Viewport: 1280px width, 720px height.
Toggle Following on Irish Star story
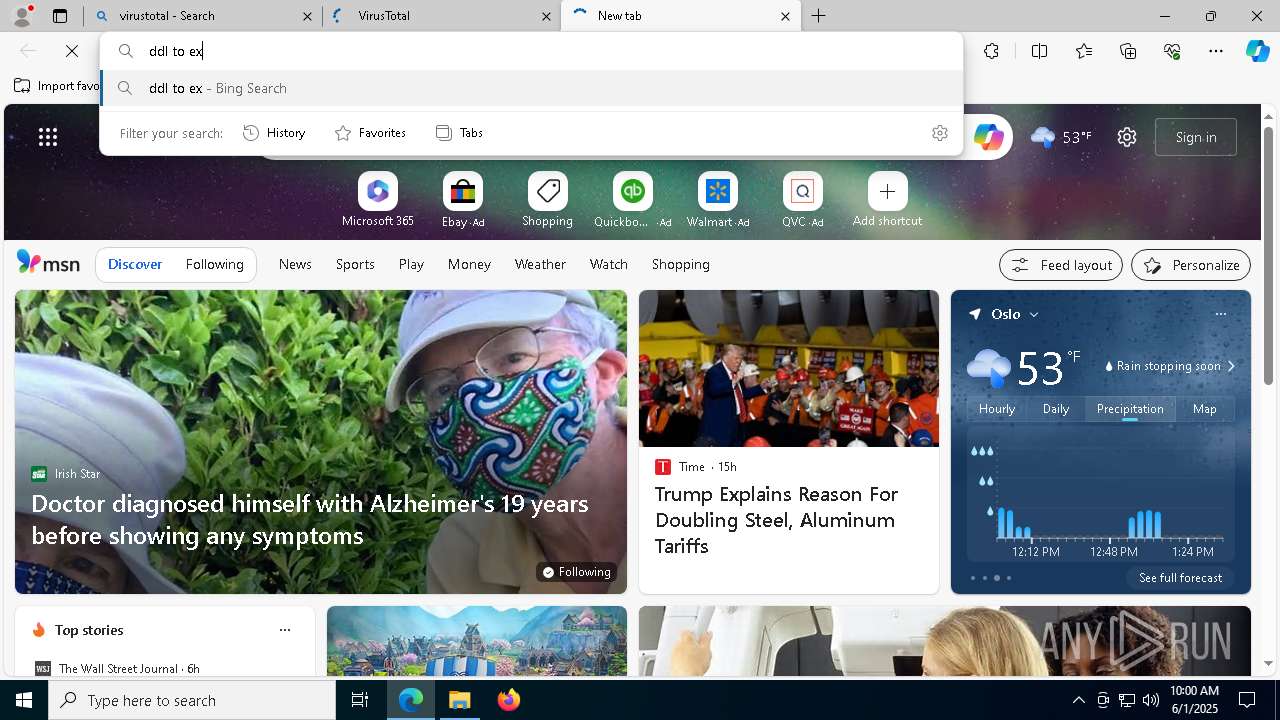click(575, 572)
